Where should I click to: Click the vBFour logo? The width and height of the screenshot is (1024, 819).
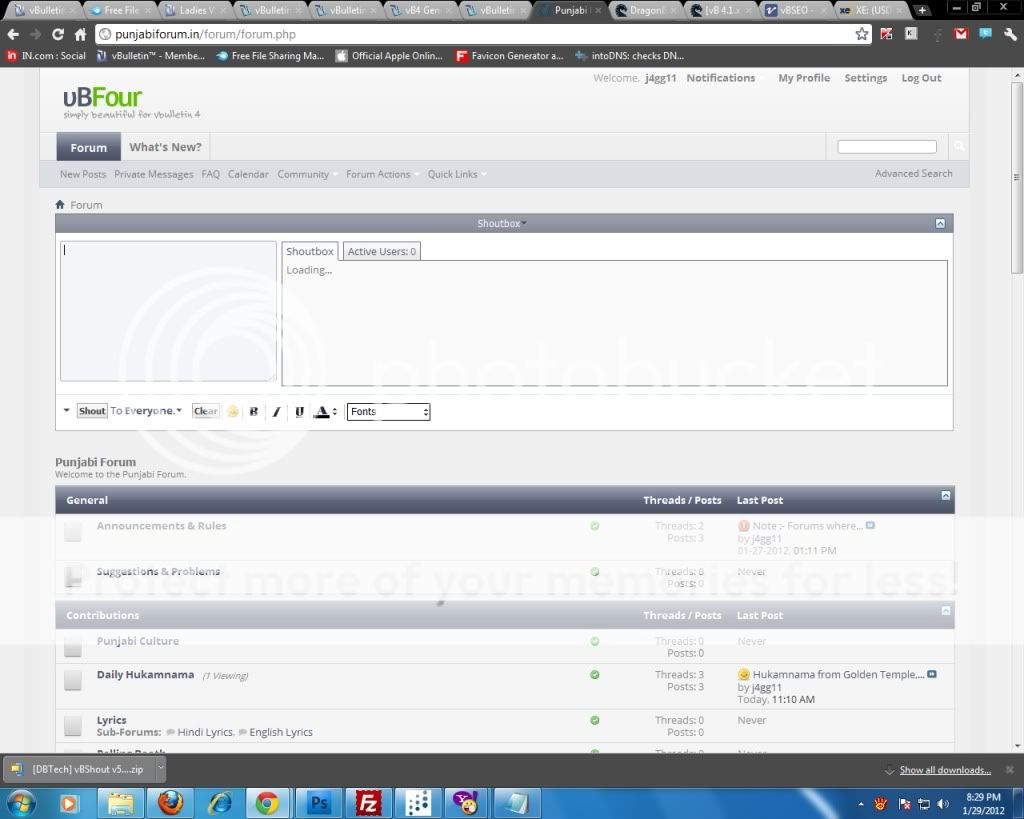pyautogui.click(x=131, y=103)
